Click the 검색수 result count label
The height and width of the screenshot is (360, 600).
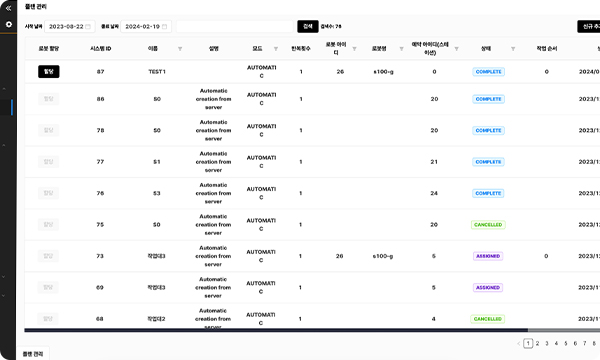point(331,26)
